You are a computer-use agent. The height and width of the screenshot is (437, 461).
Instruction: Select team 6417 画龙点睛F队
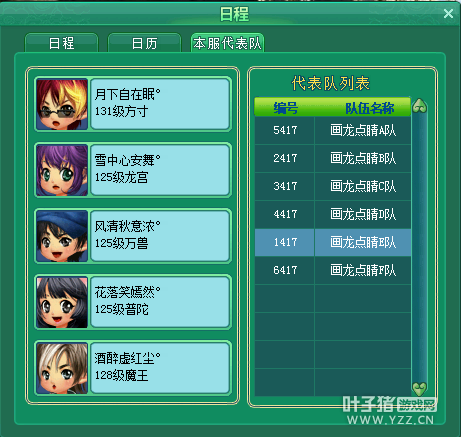click(x=333, y=270)
